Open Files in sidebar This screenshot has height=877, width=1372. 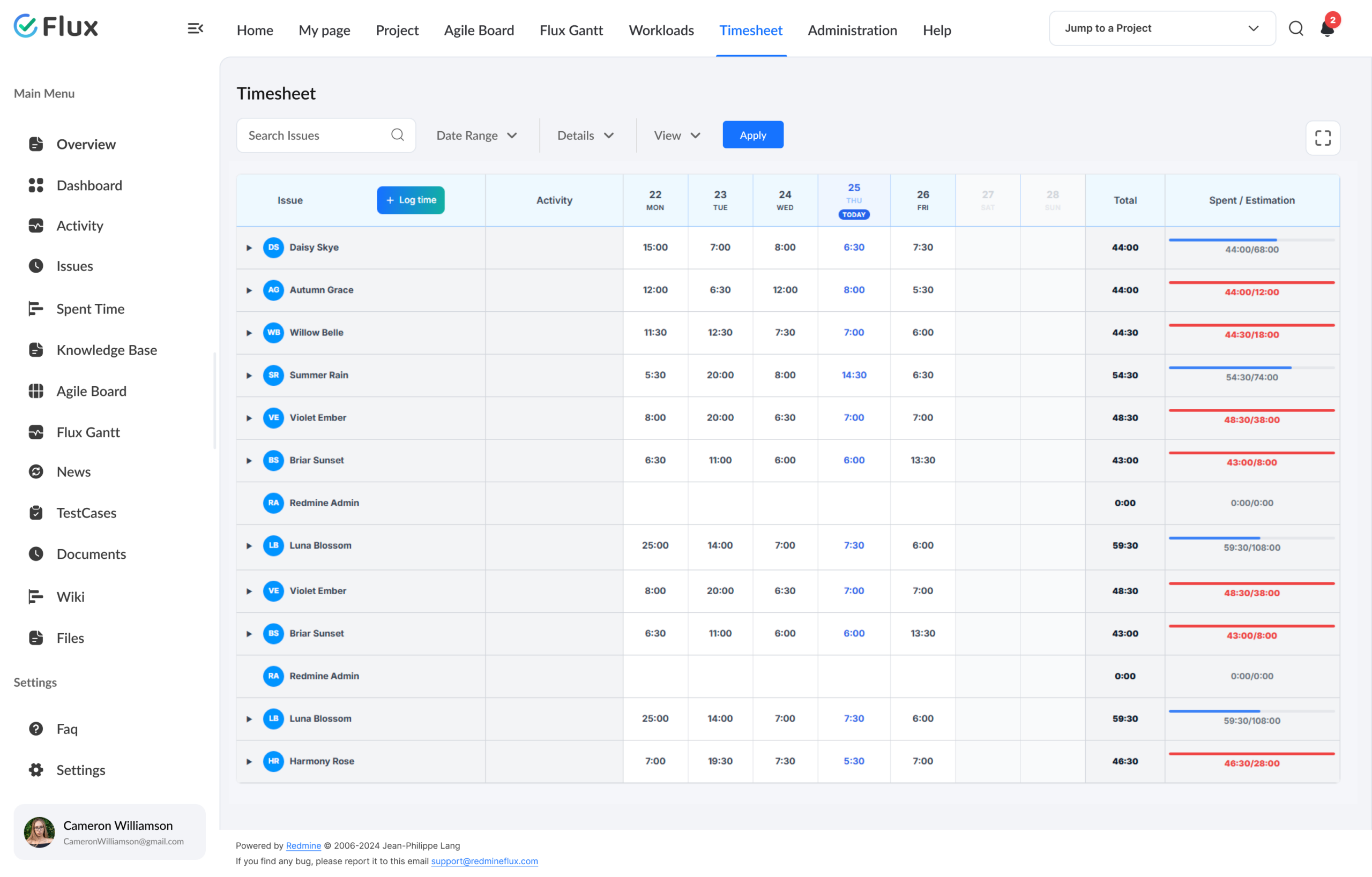[x=70, y=638]
